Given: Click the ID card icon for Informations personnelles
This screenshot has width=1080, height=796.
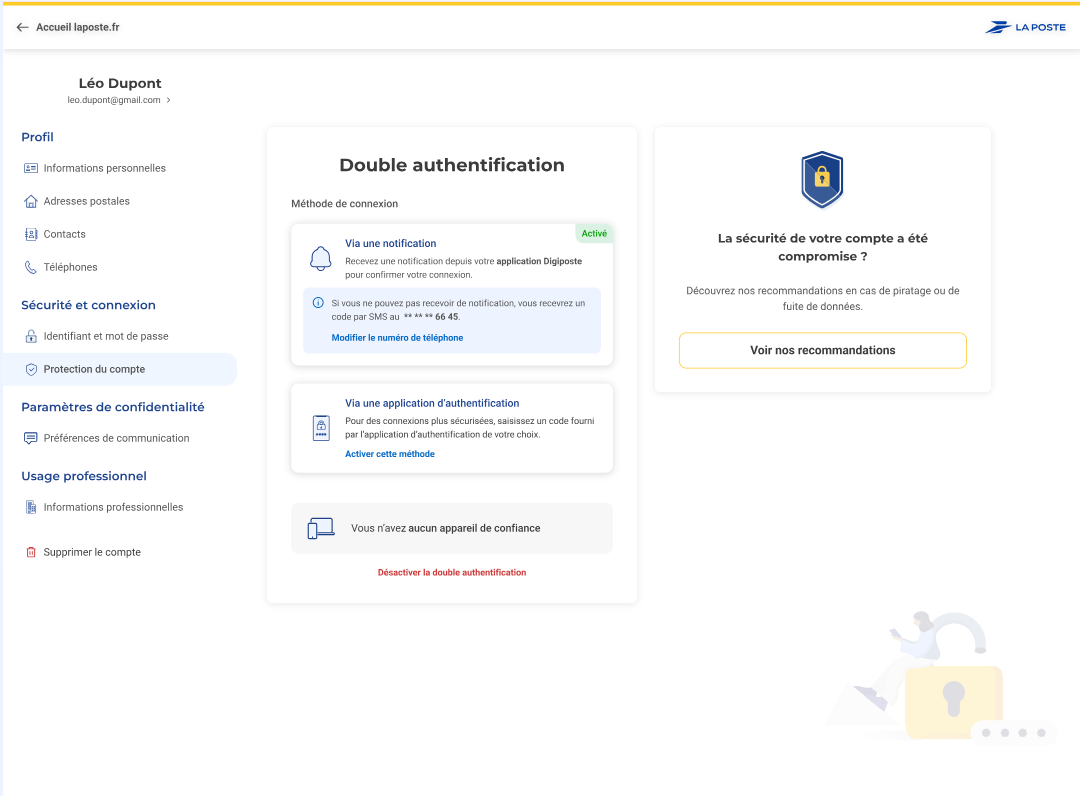Looking at the screenshot, I should [x=31, y=168].
